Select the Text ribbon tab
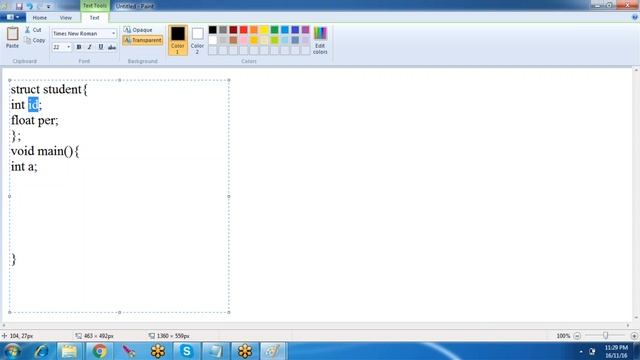The width and height of the screenshot is (640, 360). click(94, 18)
